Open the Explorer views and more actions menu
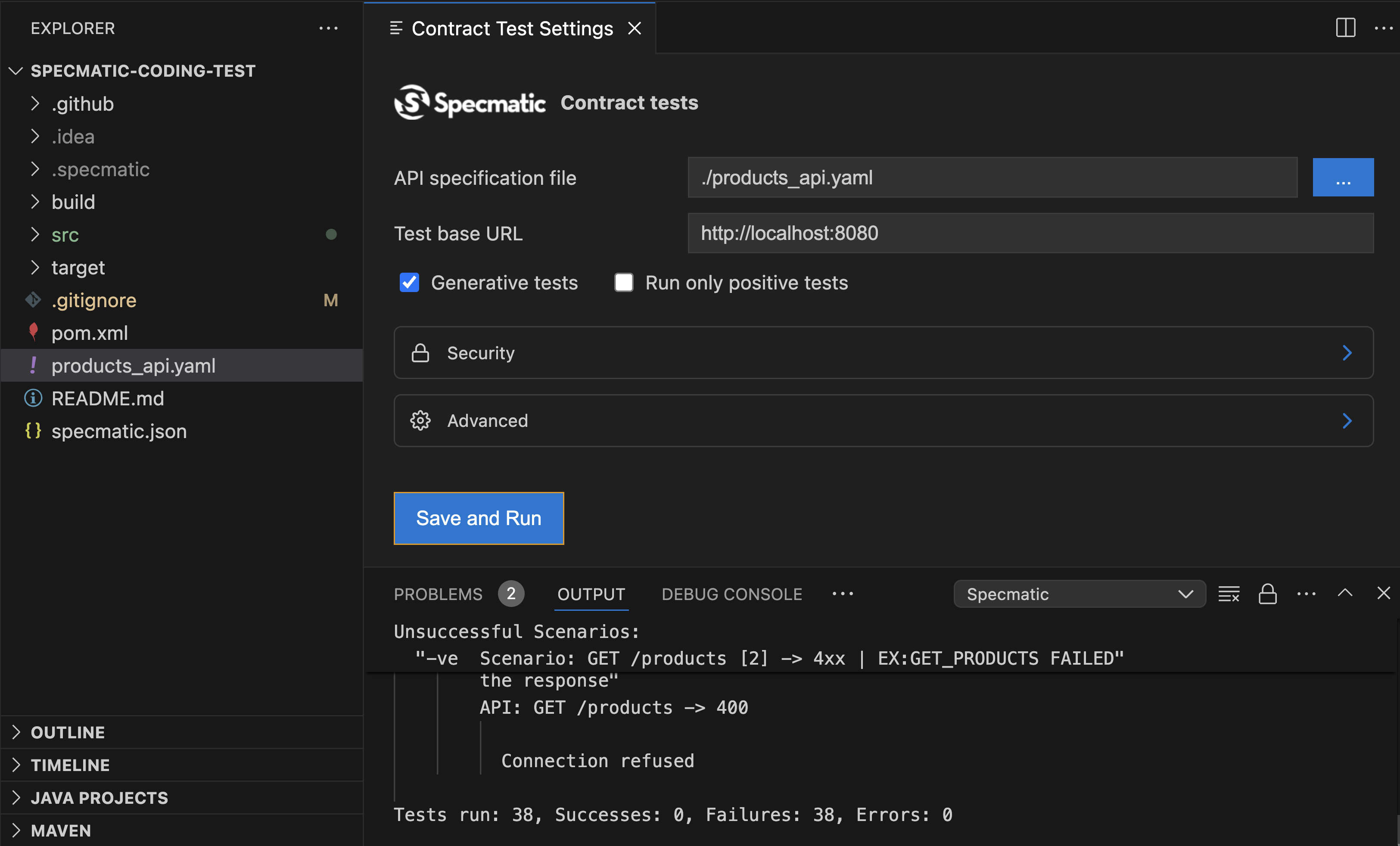 [328, 28]
